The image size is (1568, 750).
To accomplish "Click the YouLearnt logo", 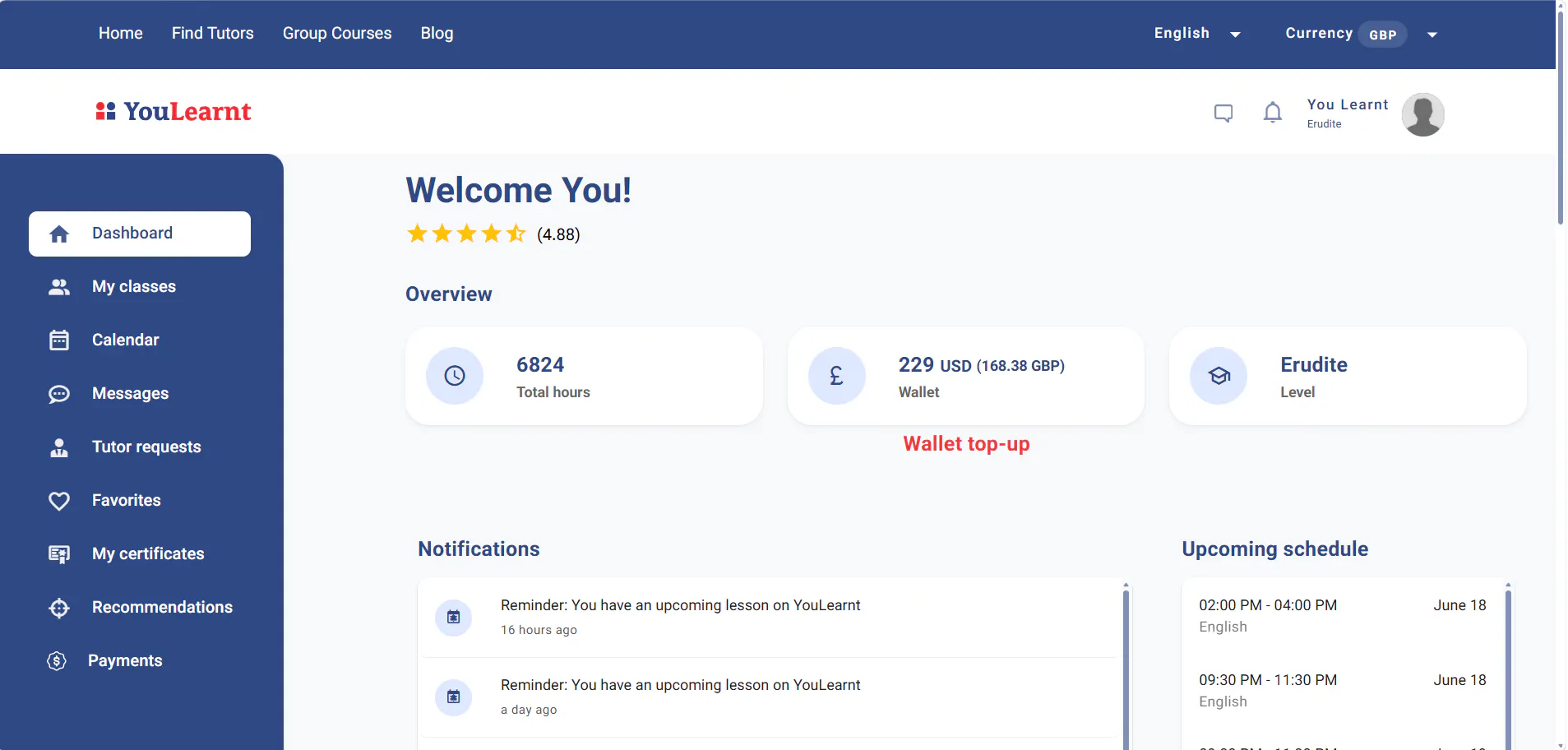I will click(x=173, y=111).
